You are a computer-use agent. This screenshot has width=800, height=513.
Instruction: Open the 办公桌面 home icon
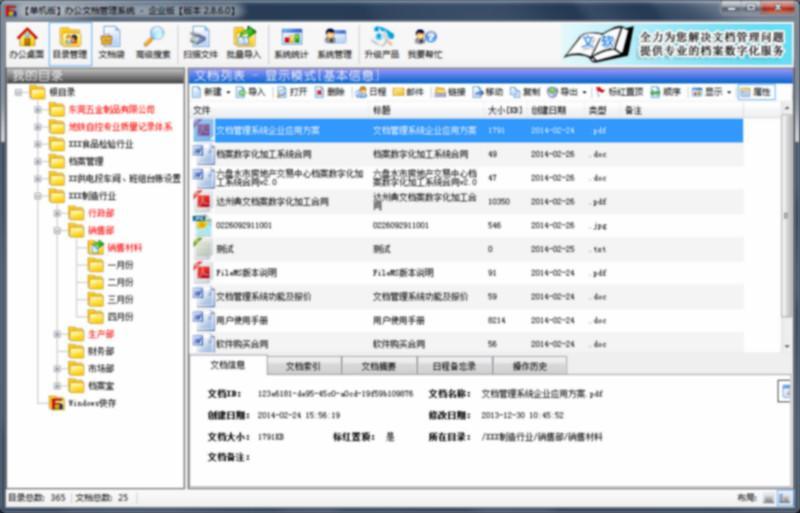[x=27, y=43]
